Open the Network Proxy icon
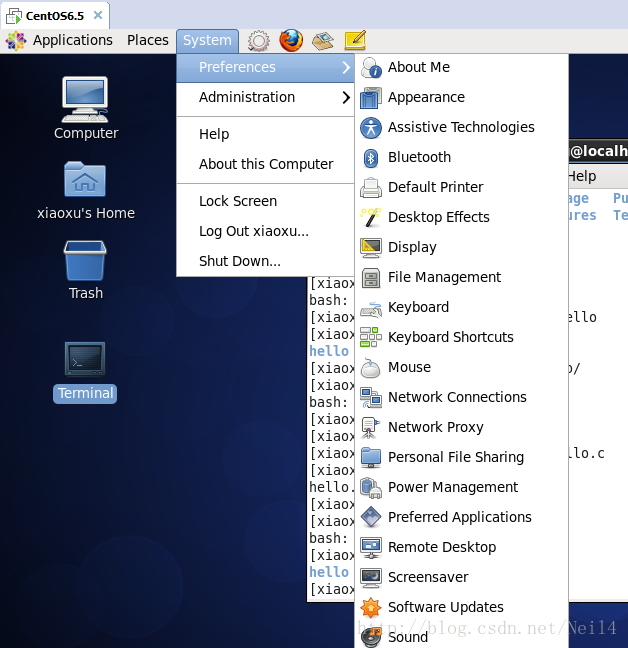The width and height of the screenshot is (628, 648). point(371,428)
